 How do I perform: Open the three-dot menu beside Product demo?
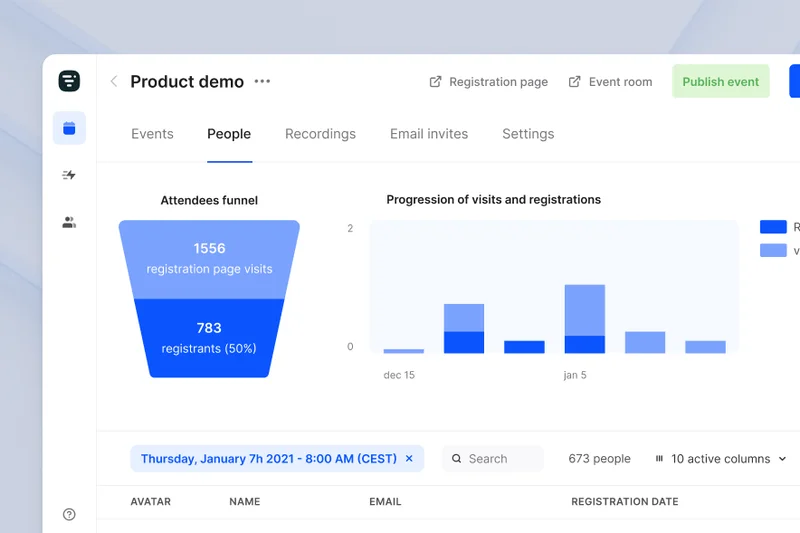tap(262, 82)
